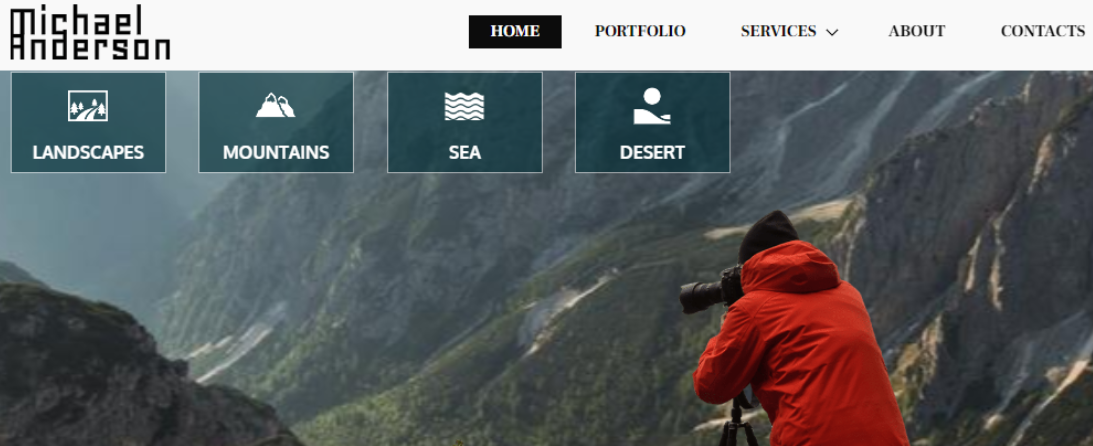The image size is (1093, 446).
Task: Open the Contacts page
Action: pyautogui.click(x=1043, y=31)
